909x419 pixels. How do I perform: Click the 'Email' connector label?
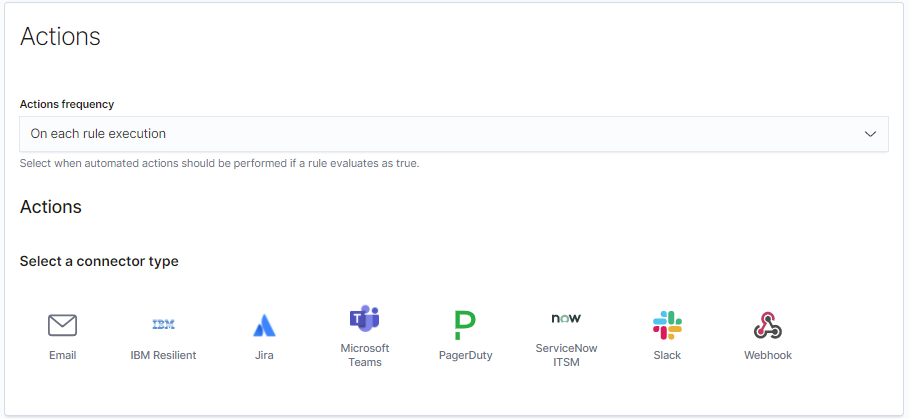pos(63,355)
